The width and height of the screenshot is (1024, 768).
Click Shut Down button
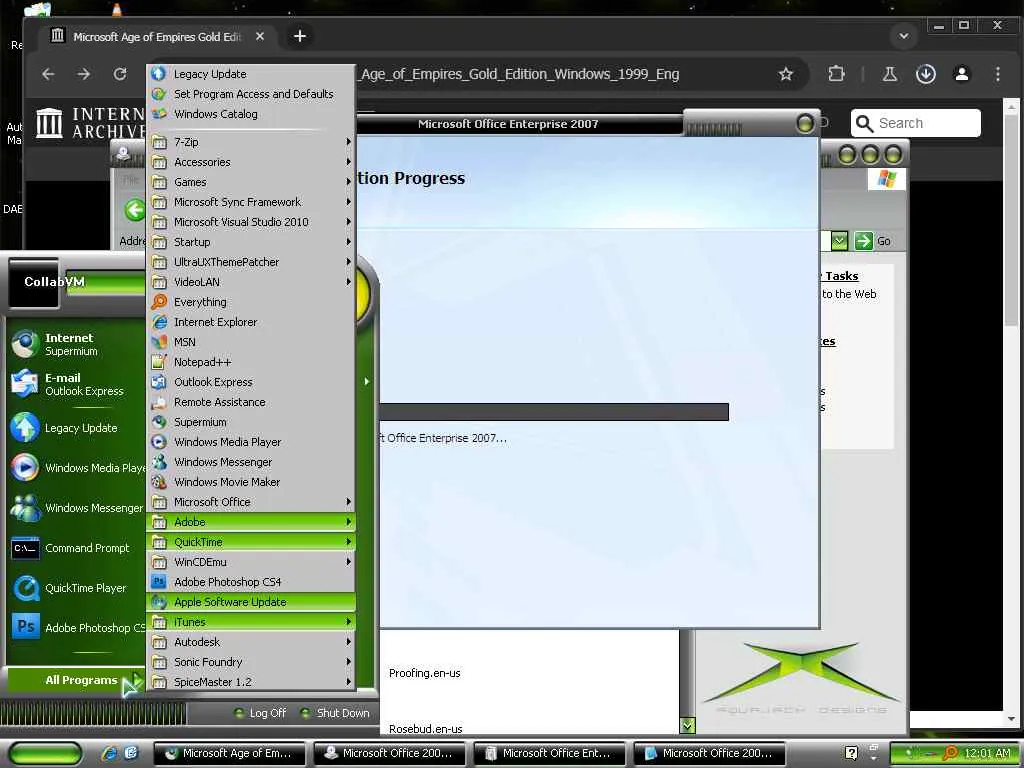pyautogui.click(x=335, y=713)
